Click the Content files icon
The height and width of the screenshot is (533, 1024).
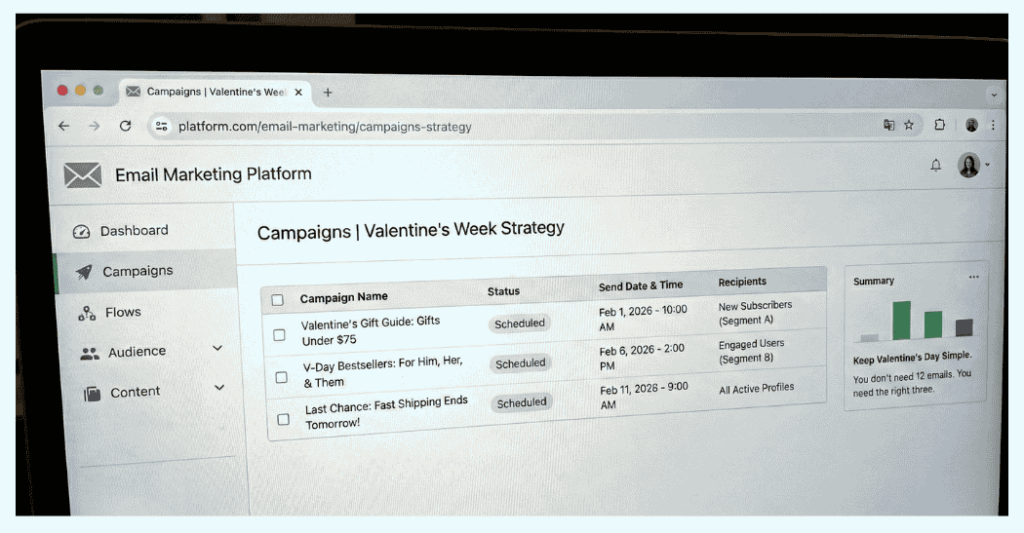(92, 393)
